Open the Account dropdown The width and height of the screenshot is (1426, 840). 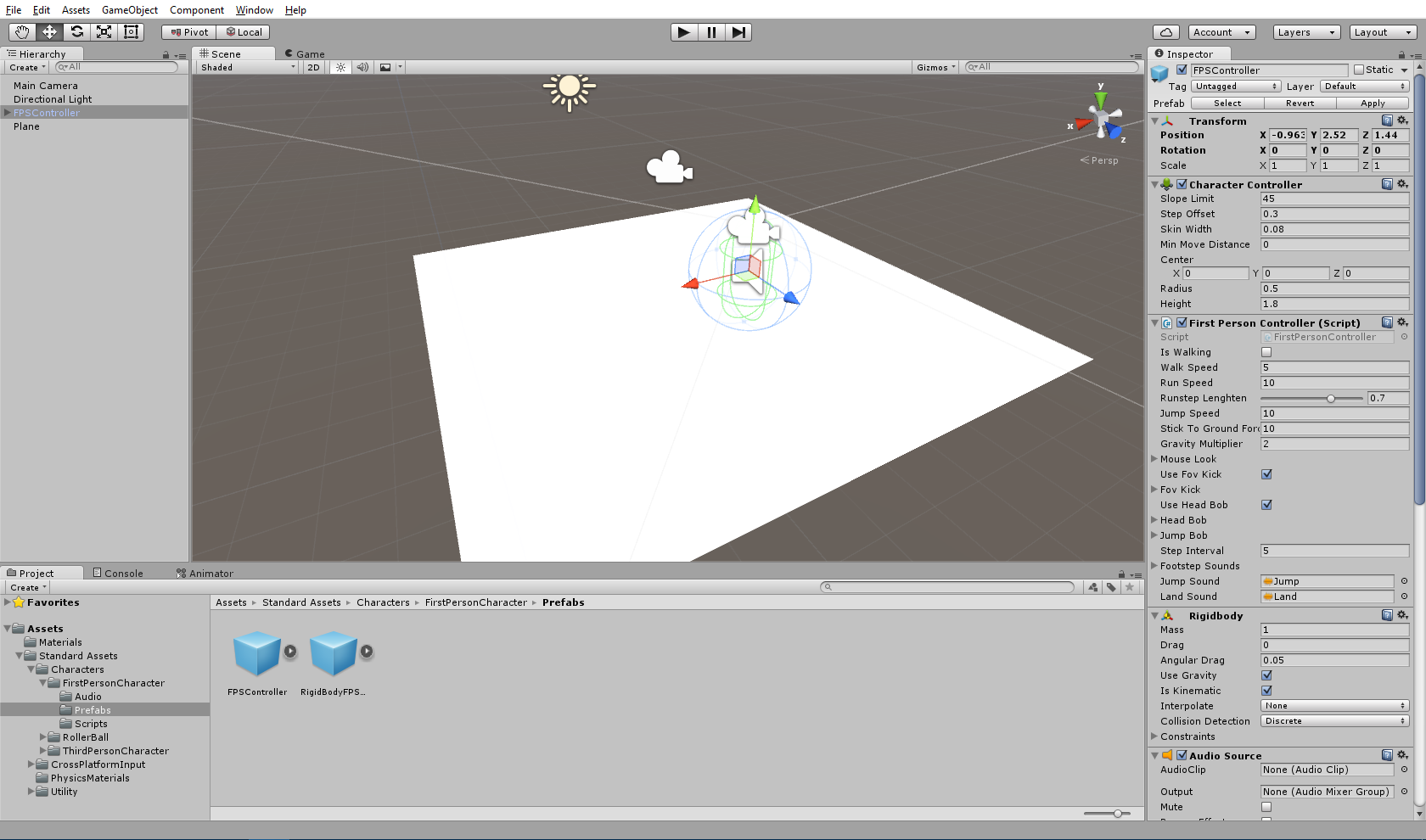tap(1221, 32)
